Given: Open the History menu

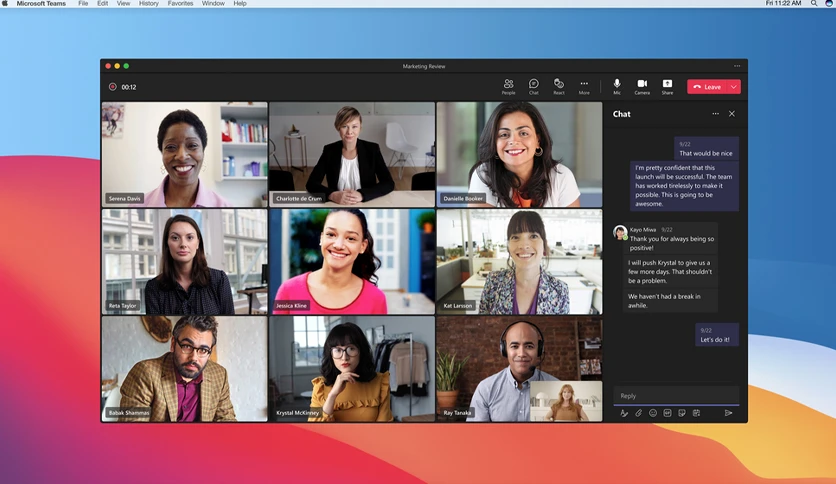Looking at the screenshot, I should pos(149,3).
